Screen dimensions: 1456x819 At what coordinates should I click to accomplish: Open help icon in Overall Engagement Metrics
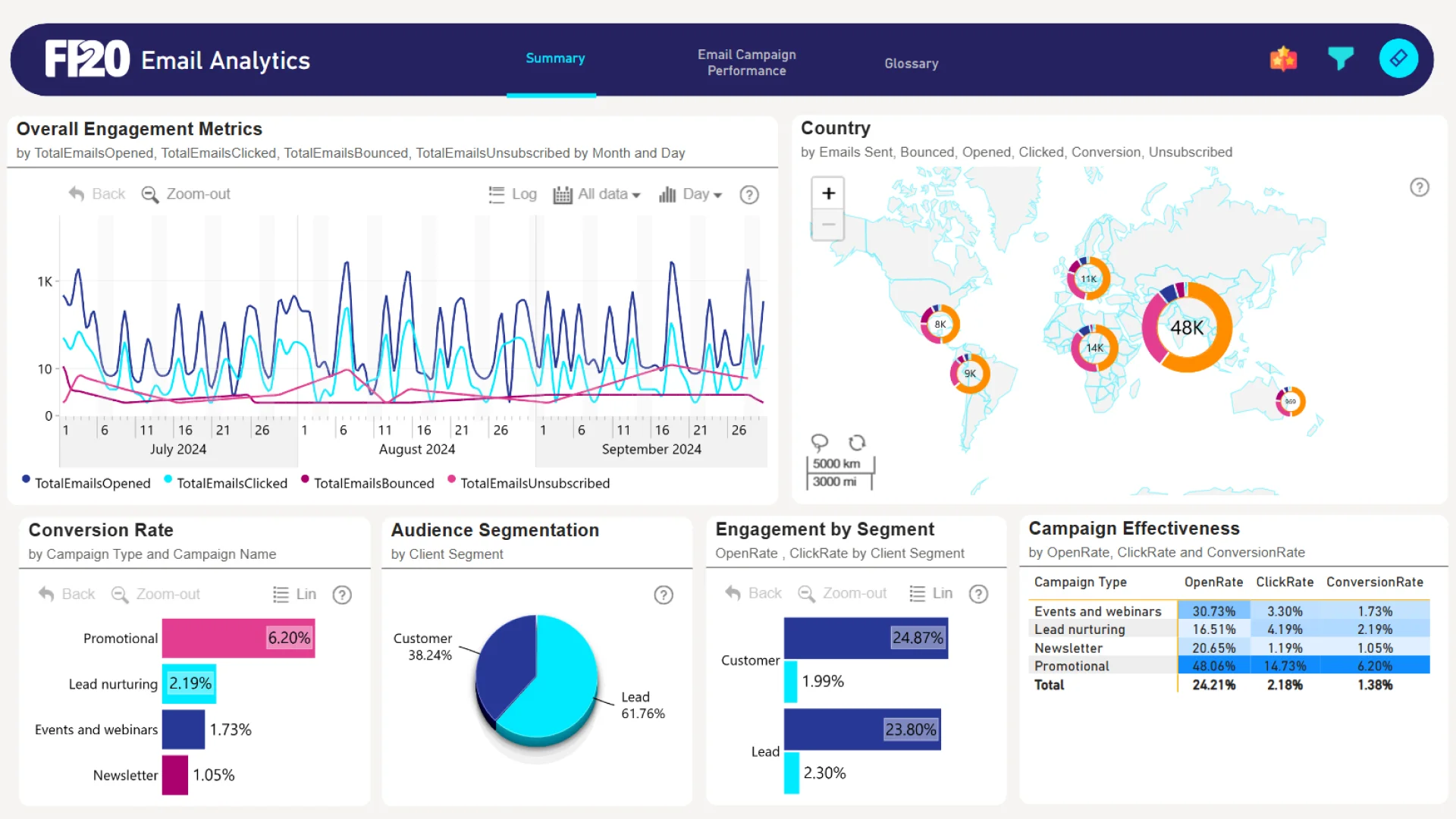749,195
